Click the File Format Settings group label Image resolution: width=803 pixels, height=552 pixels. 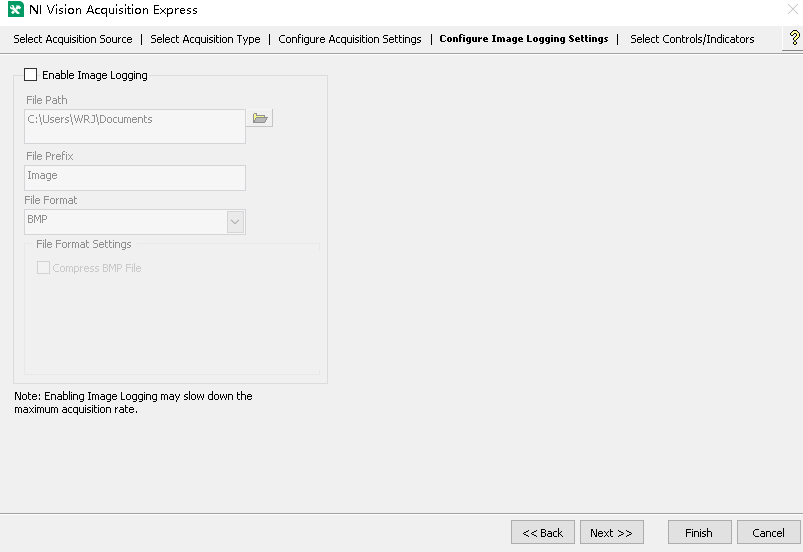[83, 244]
